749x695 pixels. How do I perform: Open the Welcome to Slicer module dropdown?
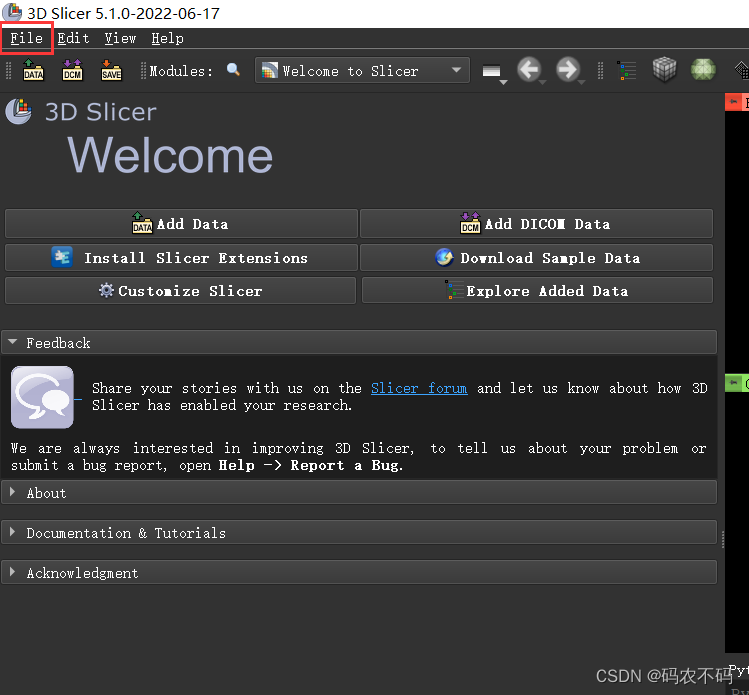click(x=362, y=71)
